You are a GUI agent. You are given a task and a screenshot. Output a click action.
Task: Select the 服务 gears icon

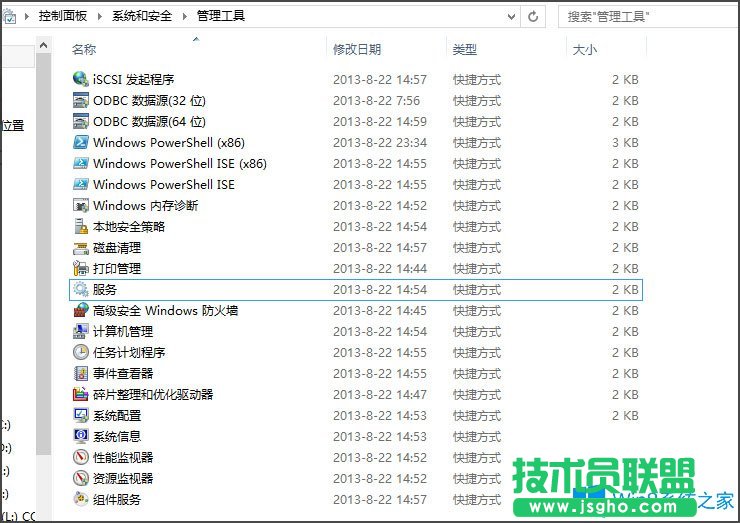click(81, 289)
